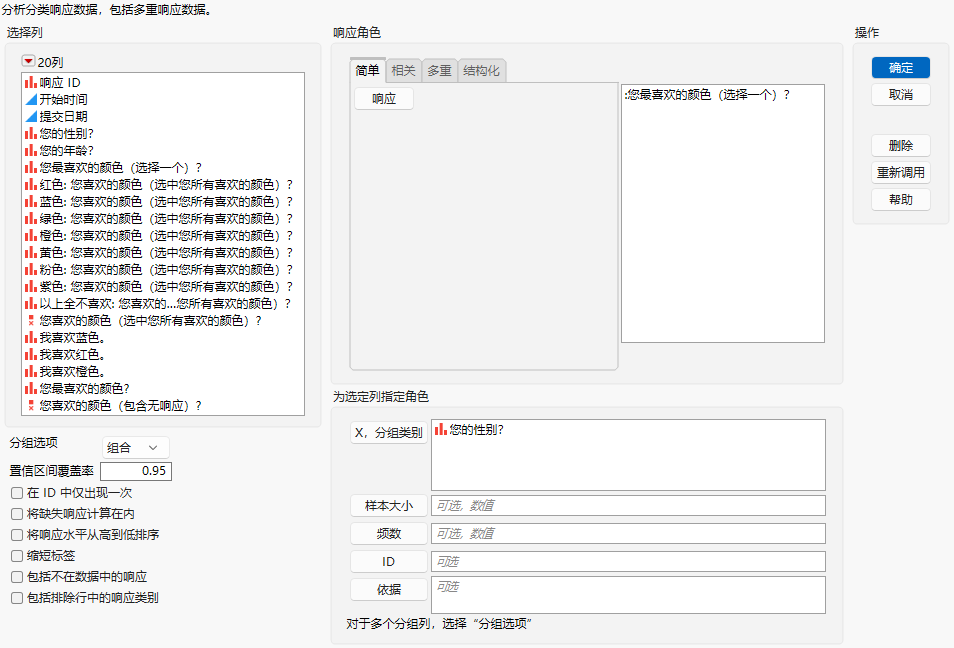Image resolution: width=954 pixels, height=648 pixels.
Task: Check 将缺失响应计算在内 option
Action: 17,514
